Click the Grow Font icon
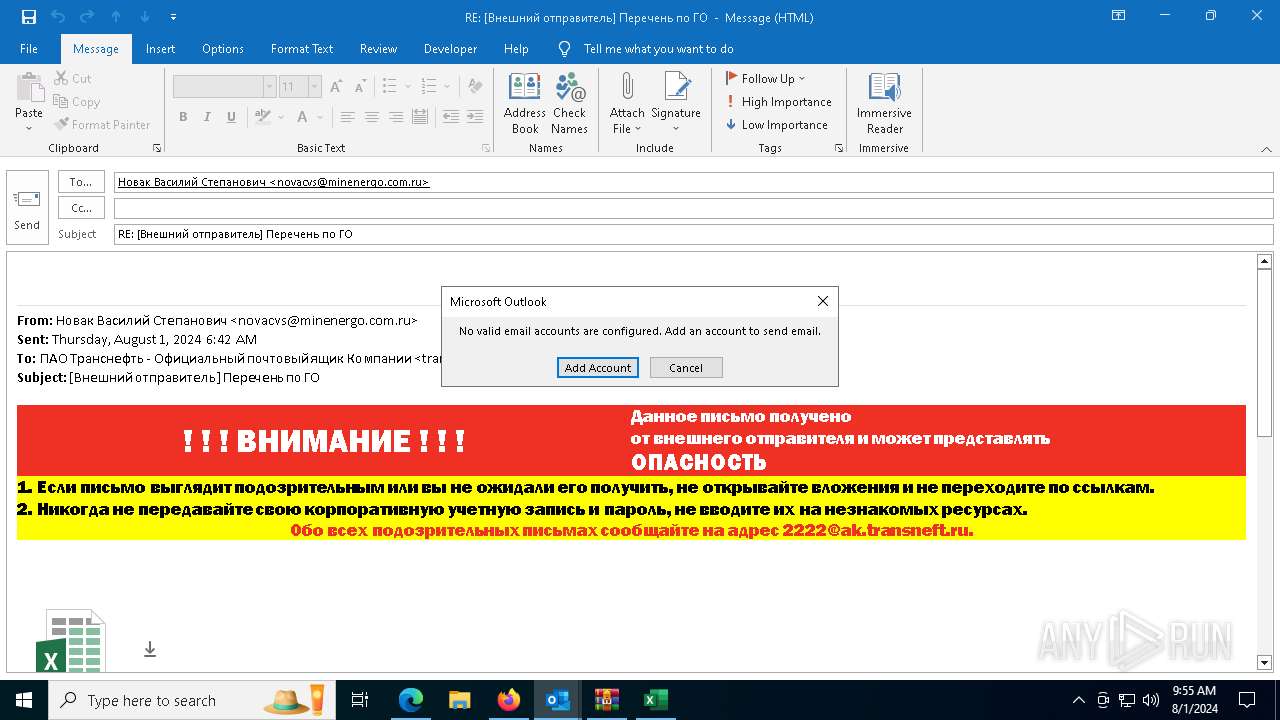This screenshot has height=720, width=1280. [x=336, y=87]
